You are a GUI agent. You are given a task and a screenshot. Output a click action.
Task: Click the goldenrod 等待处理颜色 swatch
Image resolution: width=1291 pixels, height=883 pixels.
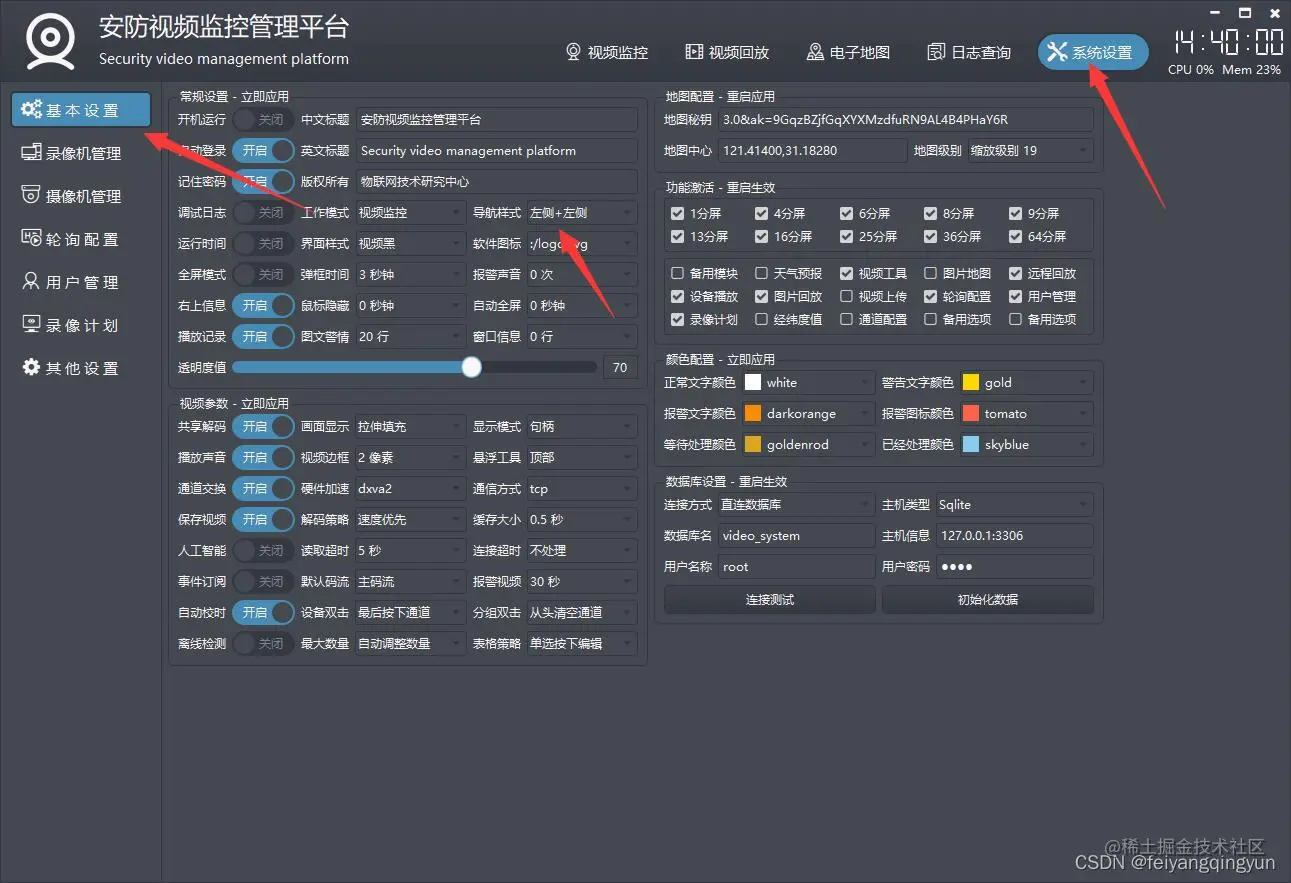(752, 444)
